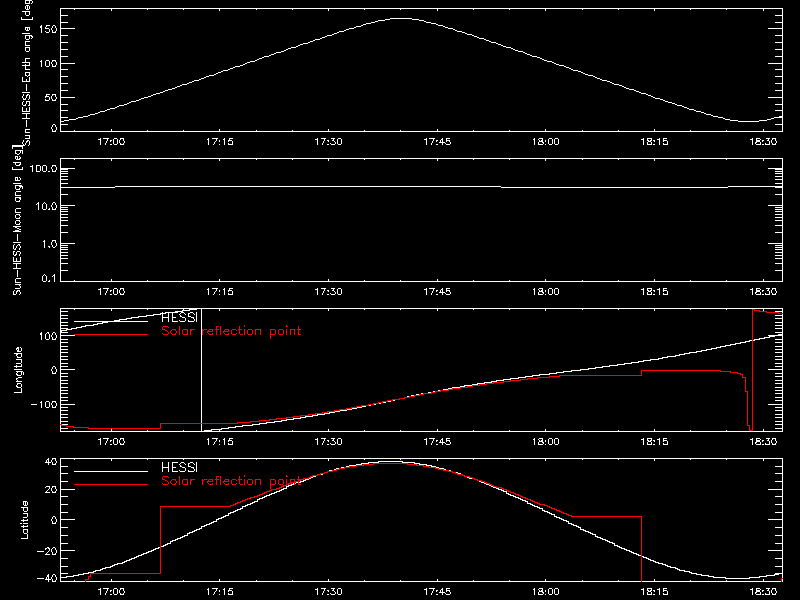Click white HESSI legend line in Latitude plot
800x600 pixels.
[x=111, y=471]
